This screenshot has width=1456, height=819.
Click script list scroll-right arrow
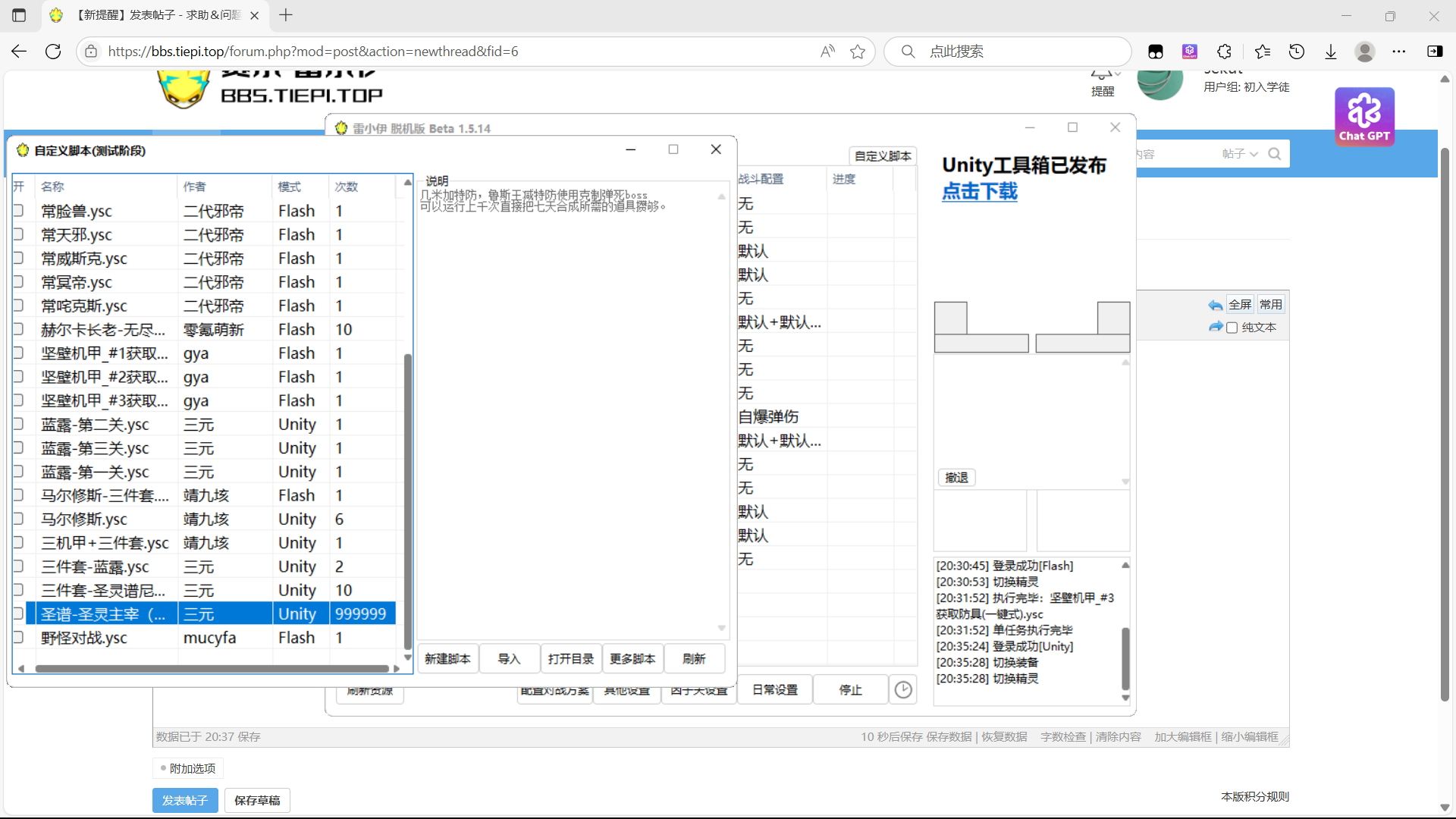[396, 669]
